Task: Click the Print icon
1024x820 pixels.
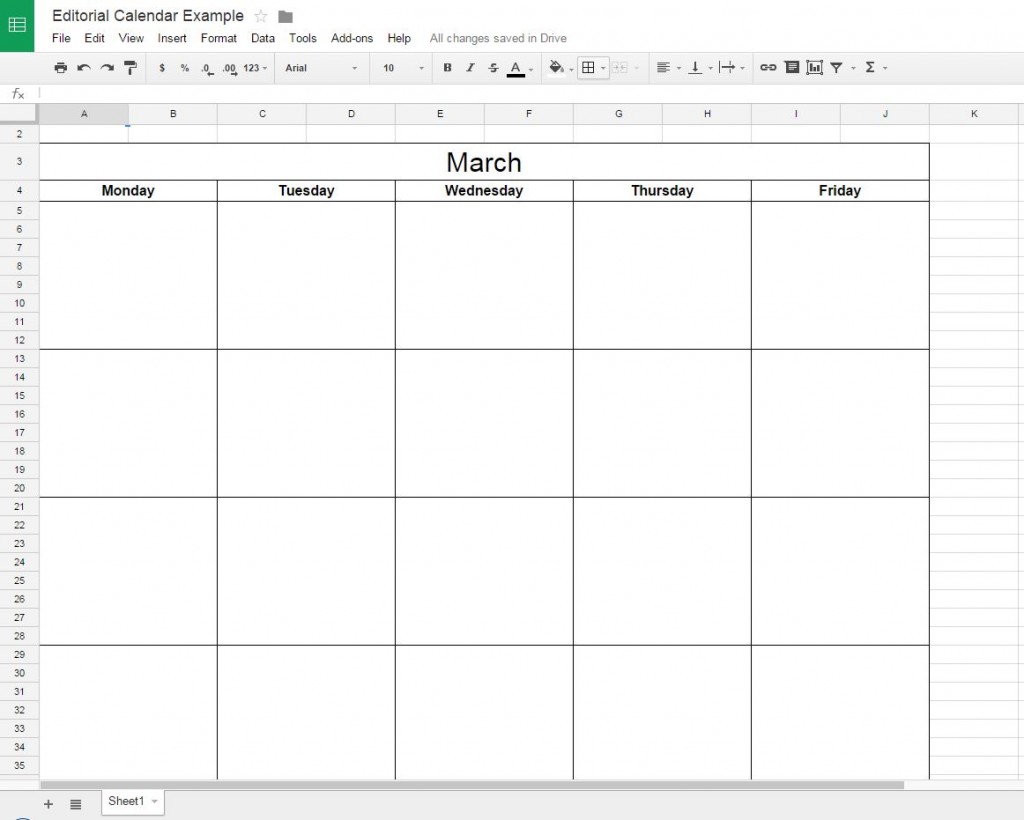Action: (60, 67)
